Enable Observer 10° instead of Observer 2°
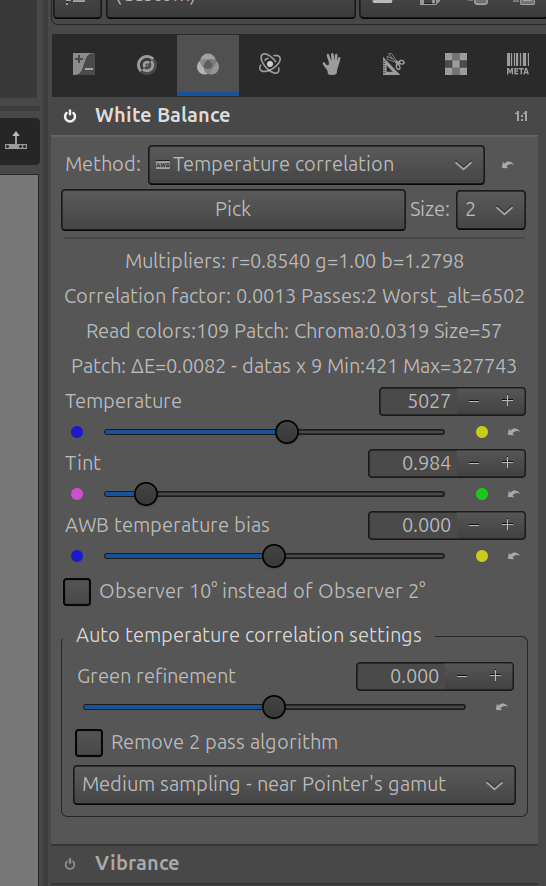The image size is (546, 886). pos(77,592)
